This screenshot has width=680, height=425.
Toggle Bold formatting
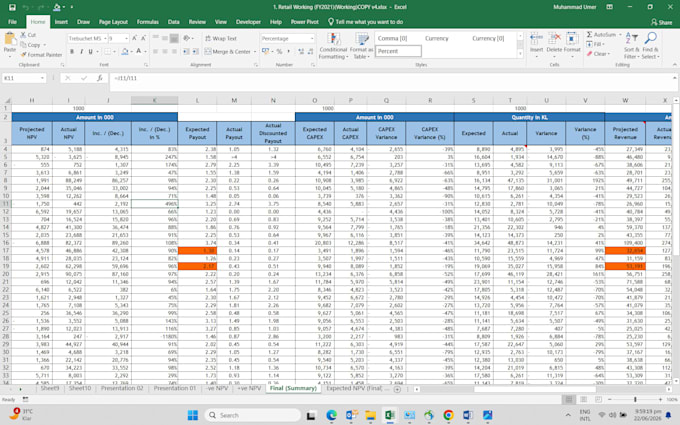click(x=72, y=52)
